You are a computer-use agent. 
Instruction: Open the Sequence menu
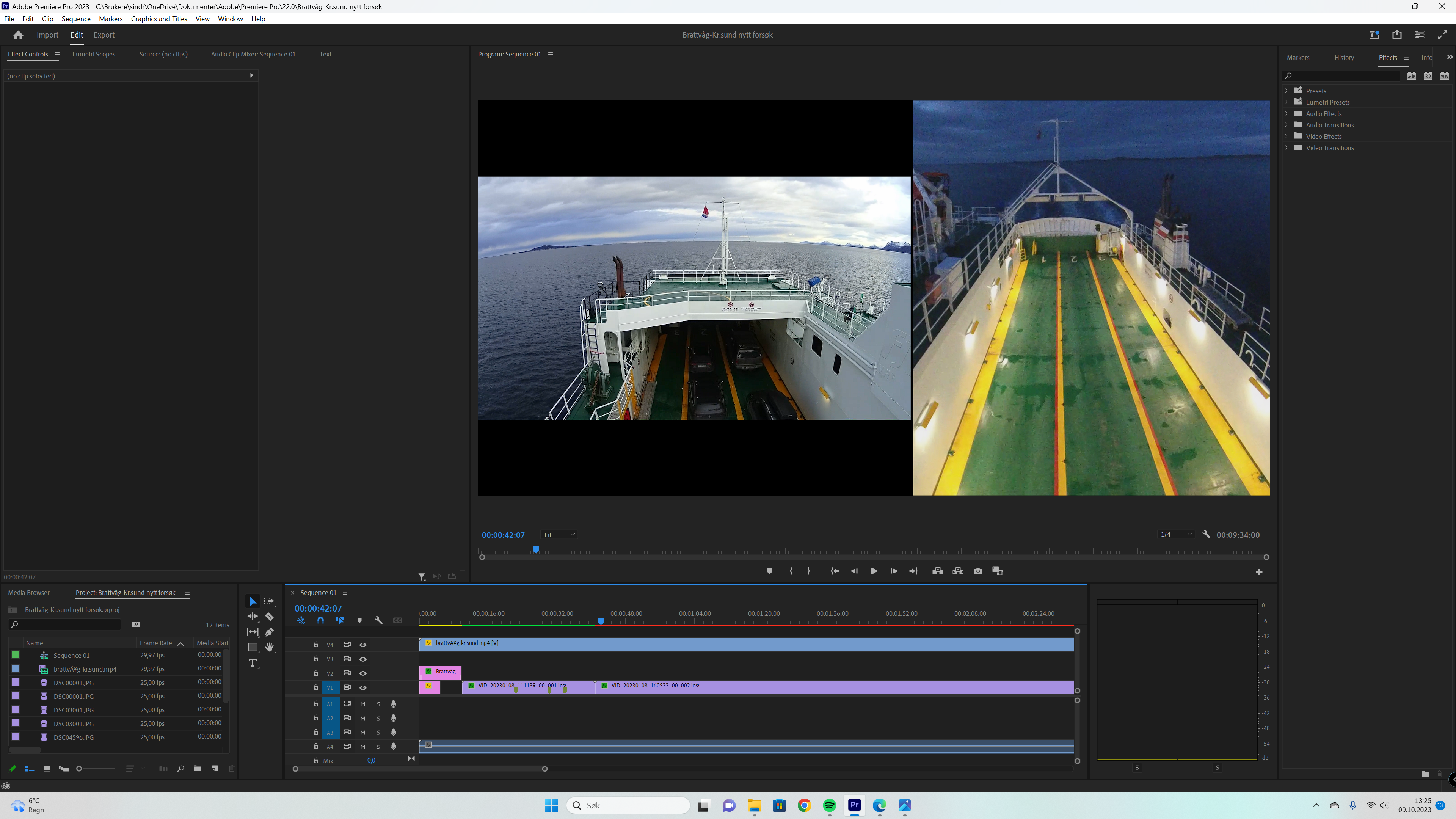(x=76, y=19)
